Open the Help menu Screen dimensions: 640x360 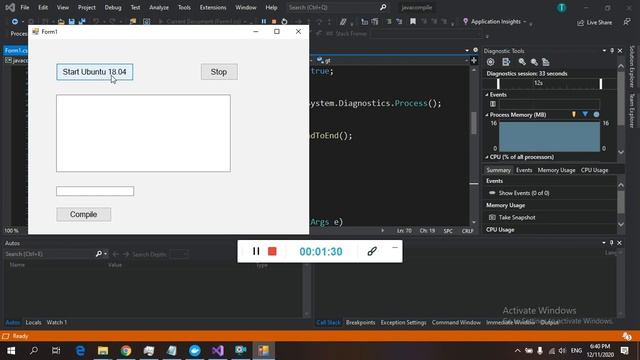tap(271, 7)
